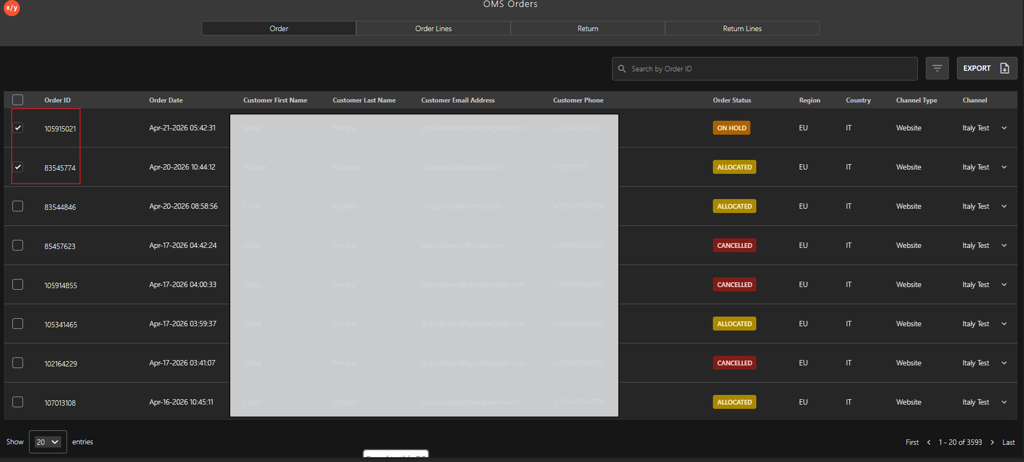Click the Country column header
Image resolution: width=1024 pixels, height=462 pixels.
tap(858, 100)
